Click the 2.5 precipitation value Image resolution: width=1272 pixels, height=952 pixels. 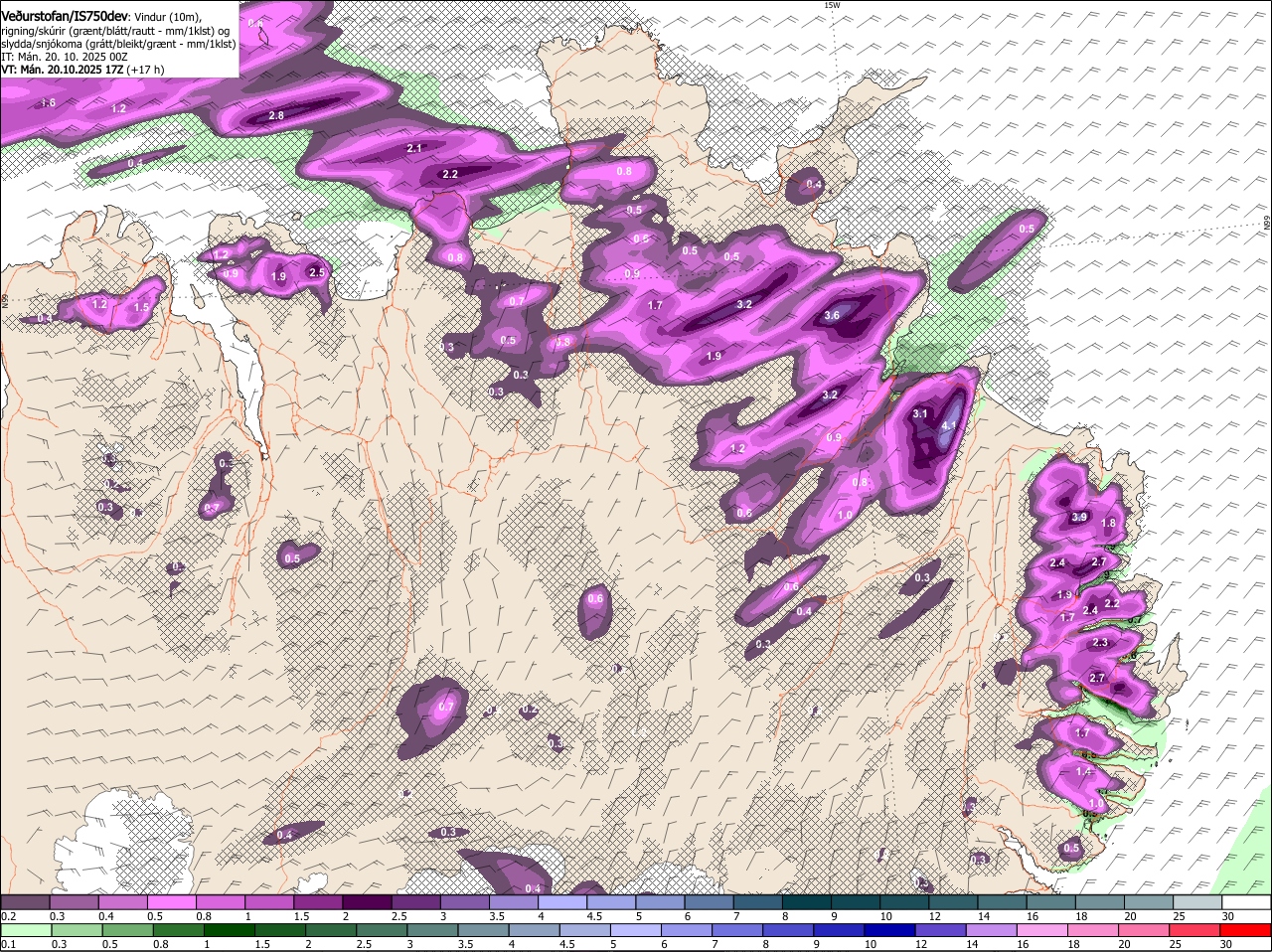click(x=317, y=272)
